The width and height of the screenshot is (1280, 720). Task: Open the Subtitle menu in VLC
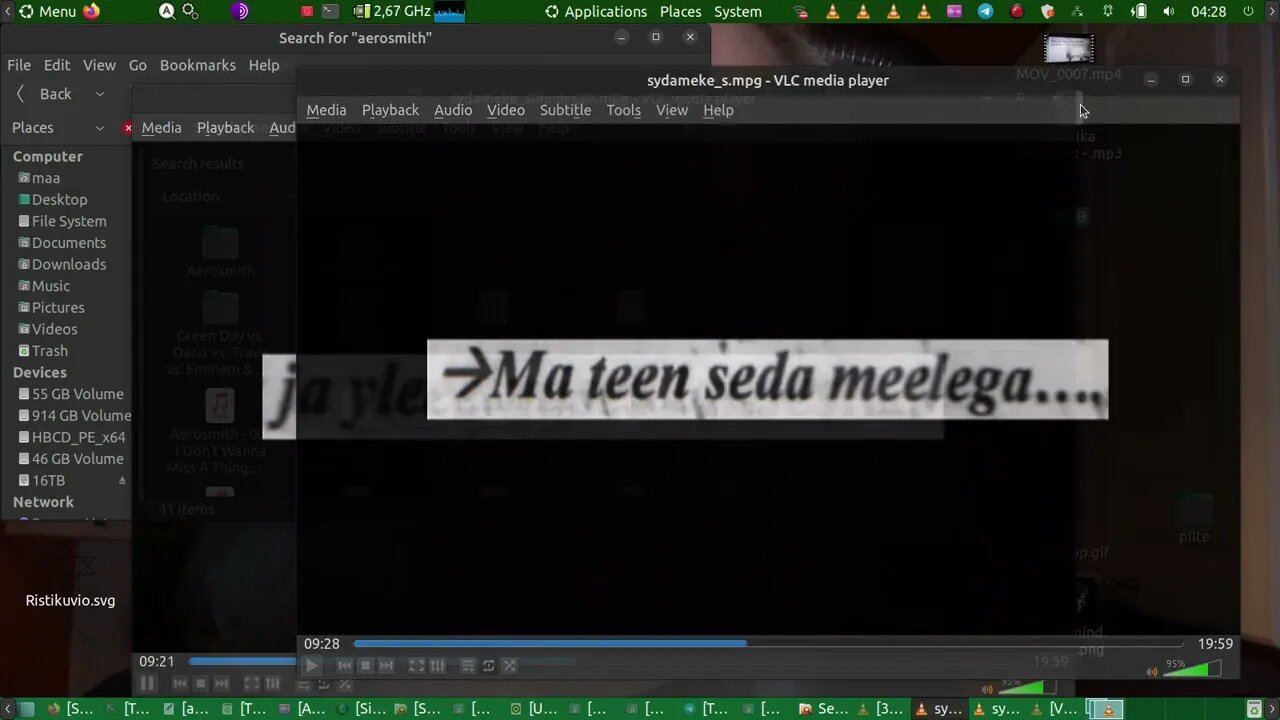click(x=565, y=110)
